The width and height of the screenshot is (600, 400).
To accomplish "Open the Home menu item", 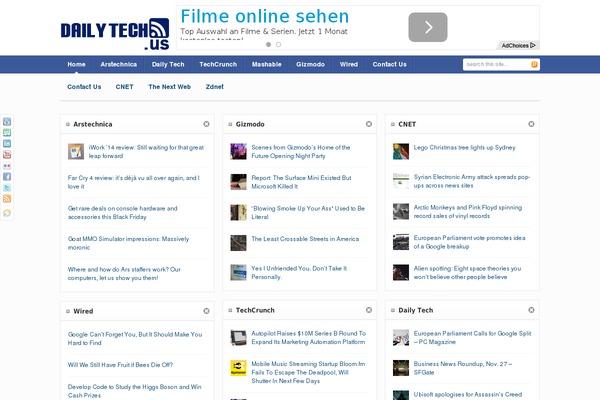I will (x=77, y=64).
